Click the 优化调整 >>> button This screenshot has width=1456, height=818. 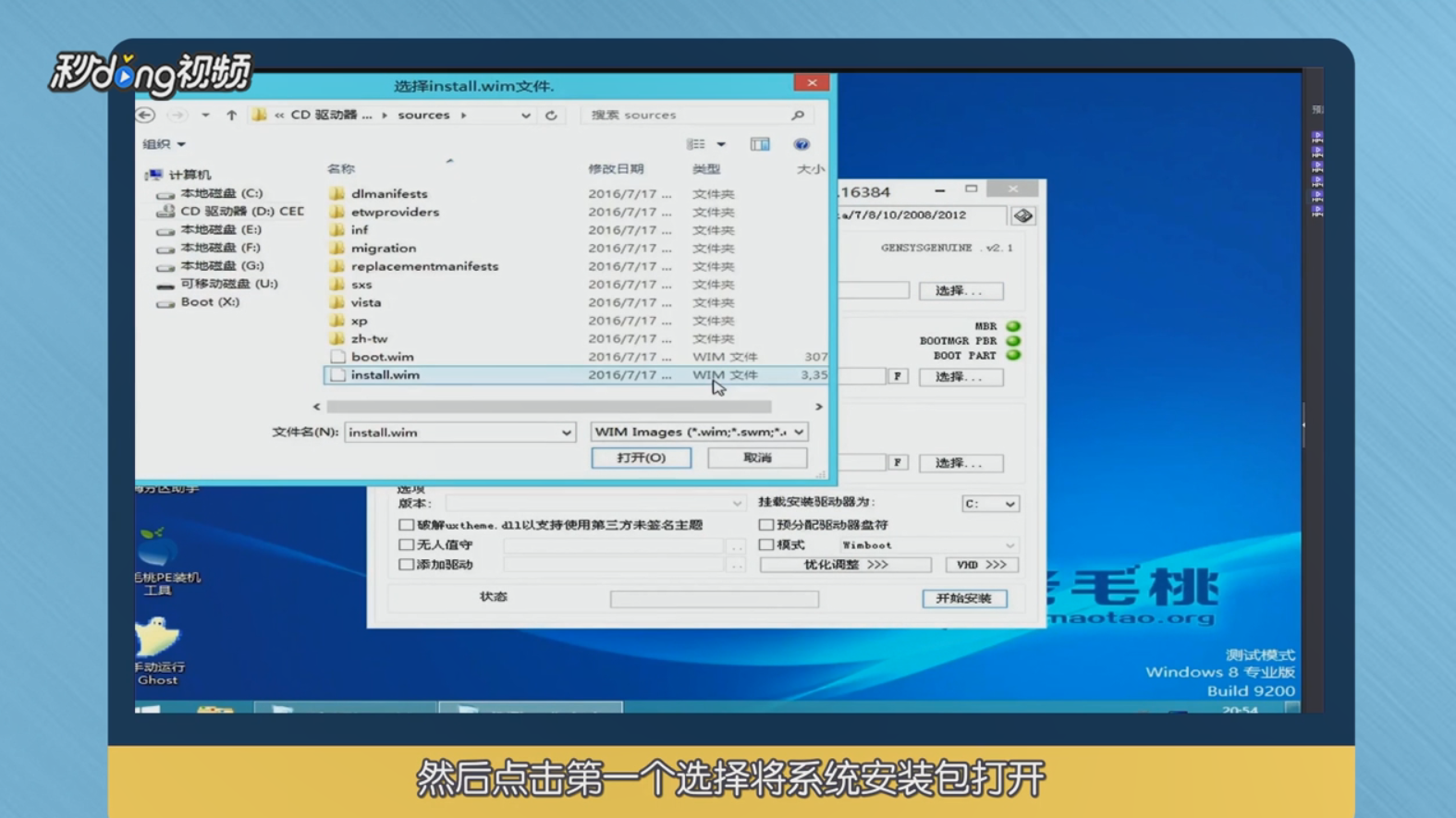pos(845,564)
